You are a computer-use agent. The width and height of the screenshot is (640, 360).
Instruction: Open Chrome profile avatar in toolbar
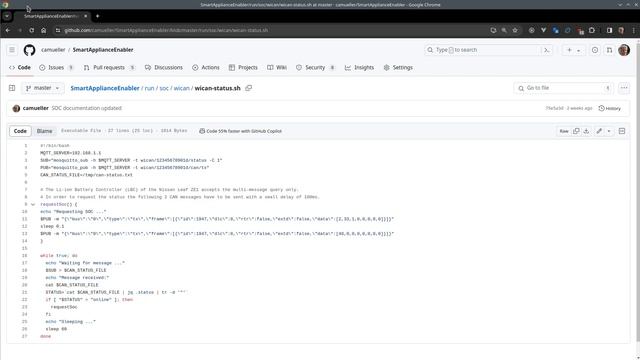coord(621,30)
